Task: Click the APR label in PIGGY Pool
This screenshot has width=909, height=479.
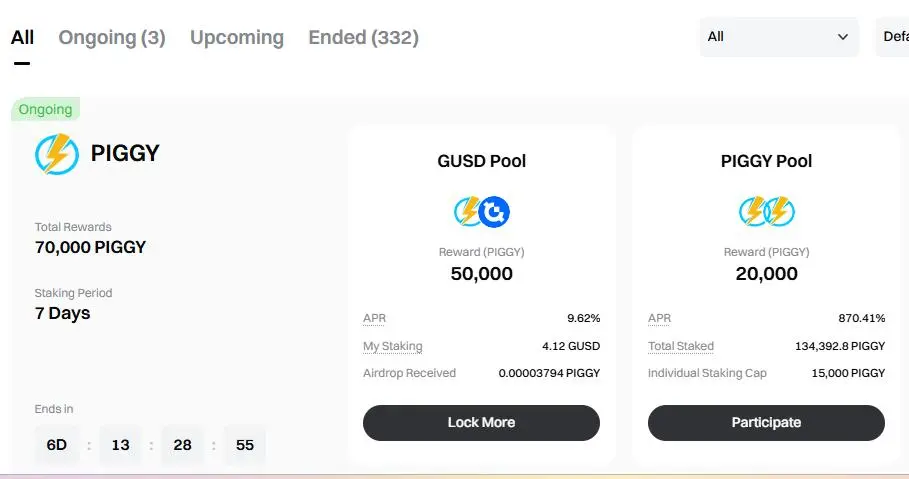Action: point(659,318)
